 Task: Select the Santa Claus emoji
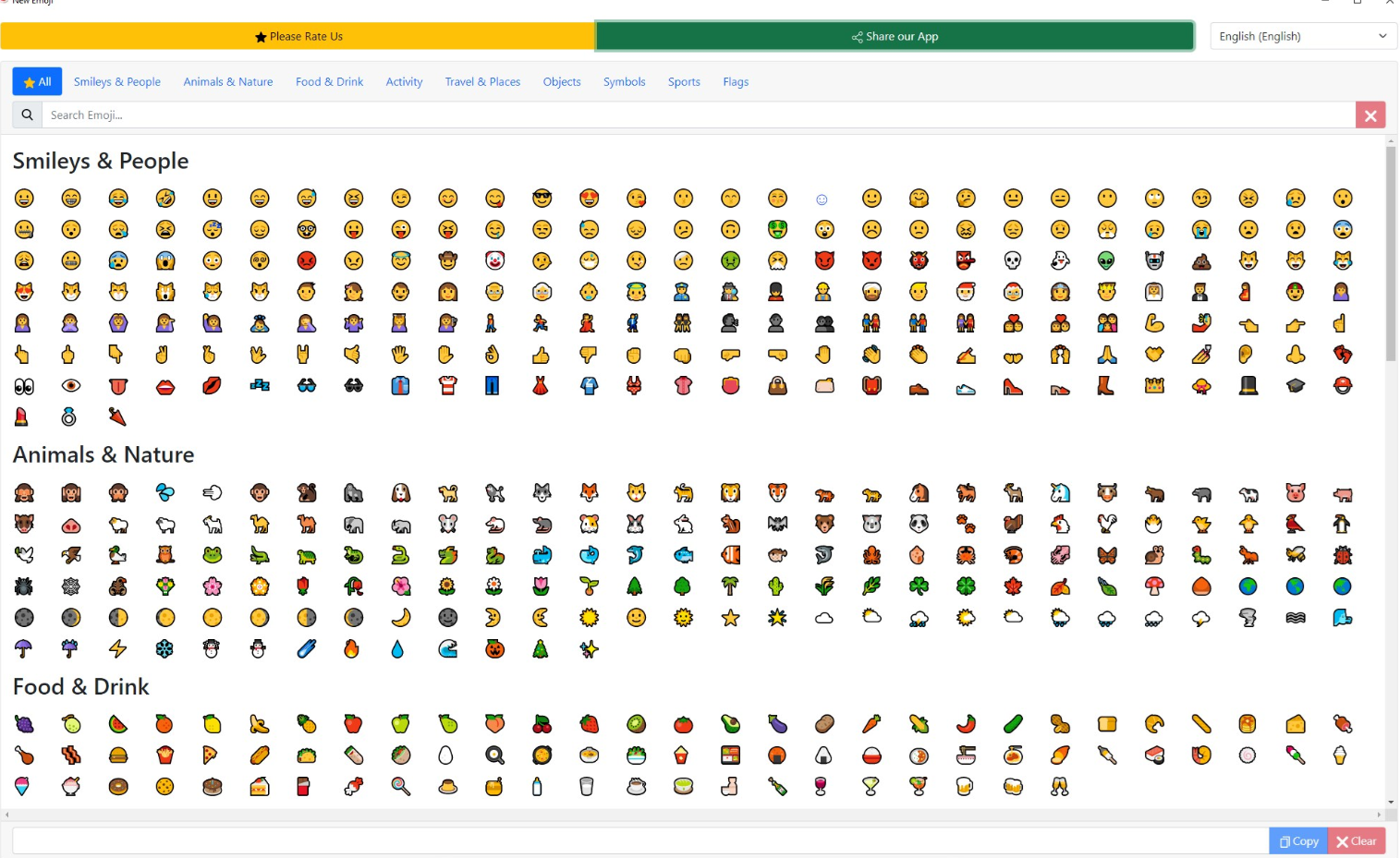coord(966,292)
